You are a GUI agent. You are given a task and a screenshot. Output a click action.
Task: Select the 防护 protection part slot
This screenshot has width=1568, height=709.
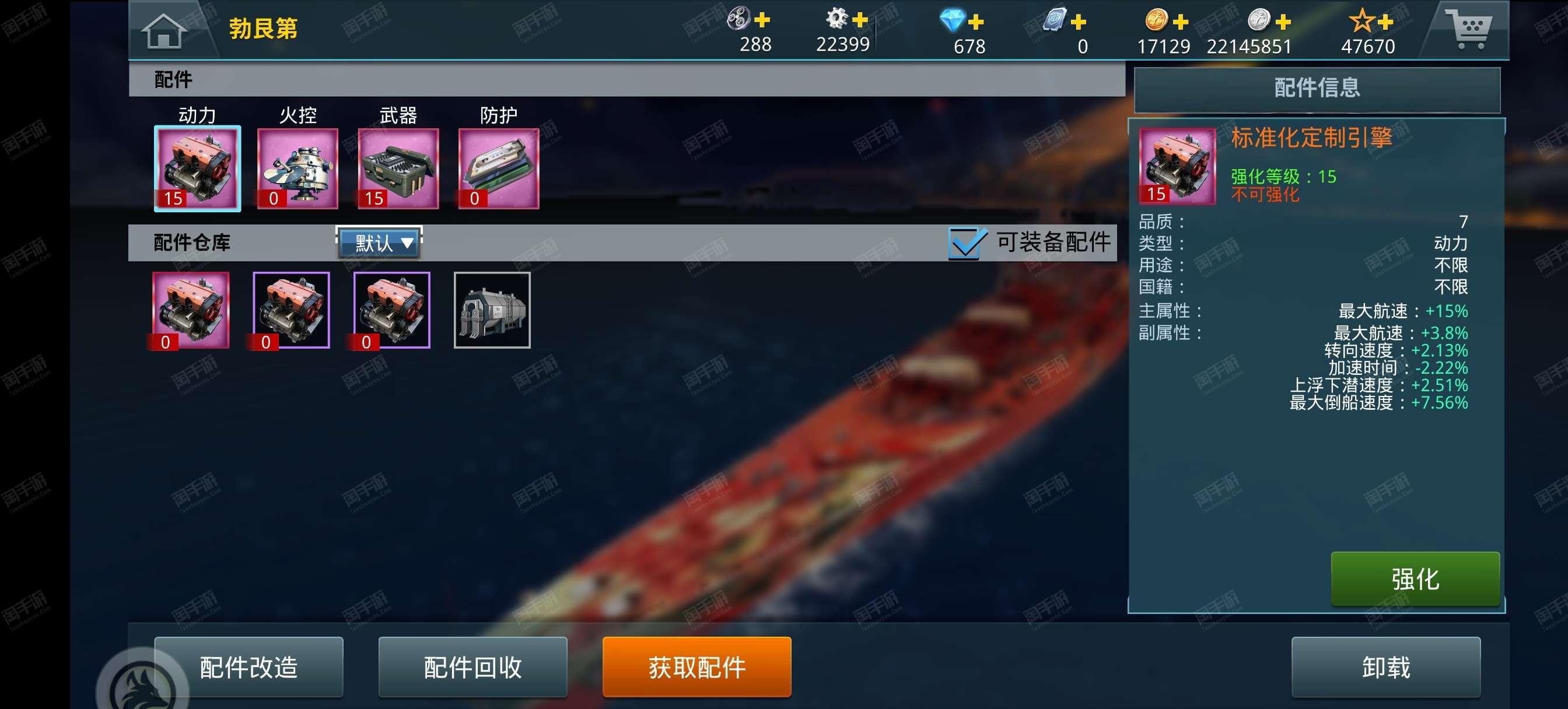(x=499, y=169)
